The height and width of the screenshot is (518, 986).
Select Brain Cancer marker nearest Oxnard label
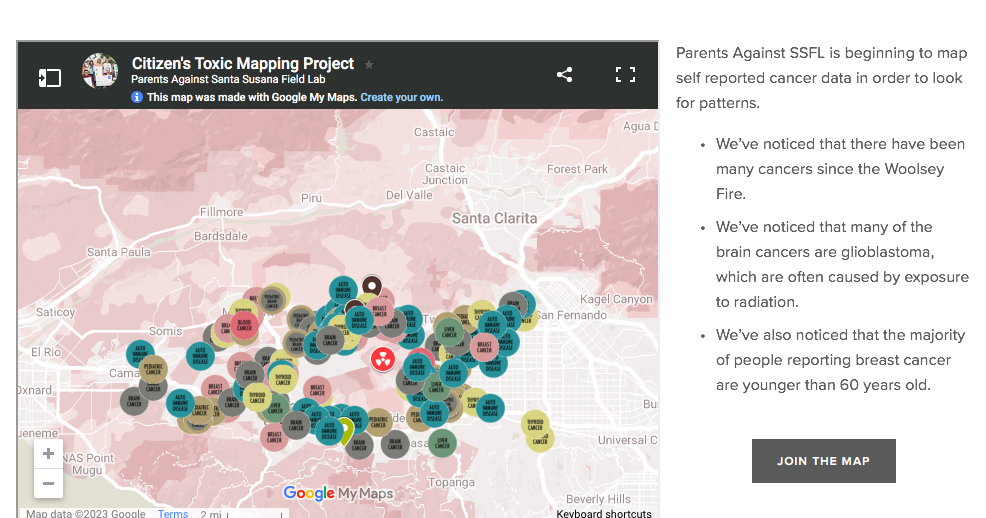point(134,400)
